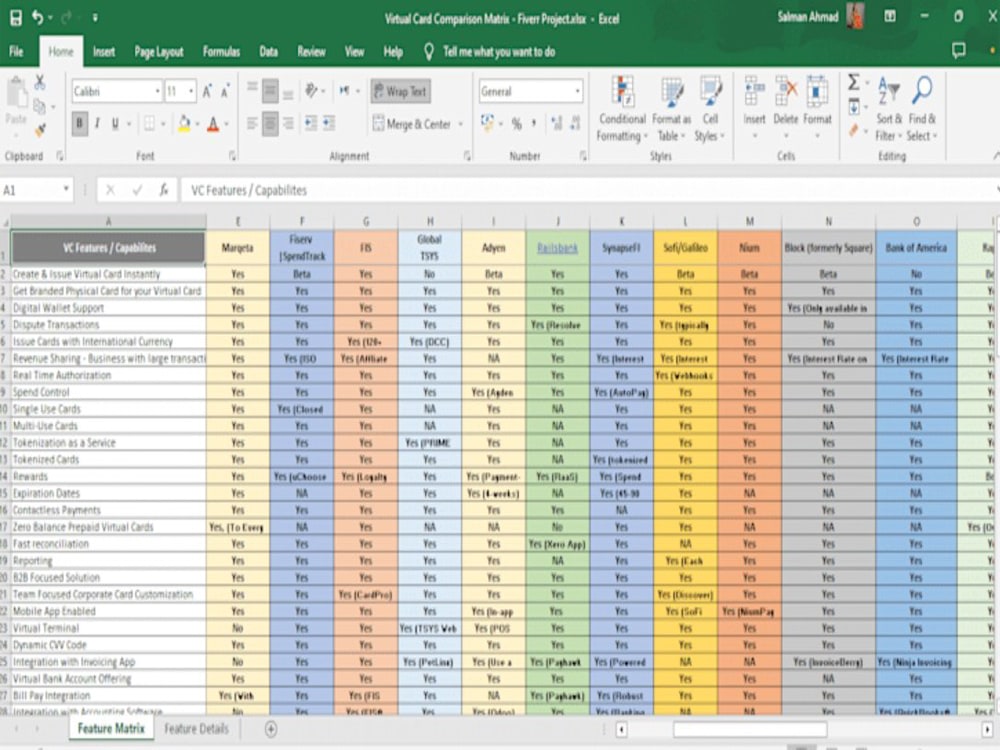Toggle Center horizontal alignment
The height and width of the screenshot is (750, 1000).
(x=270, y=123)
